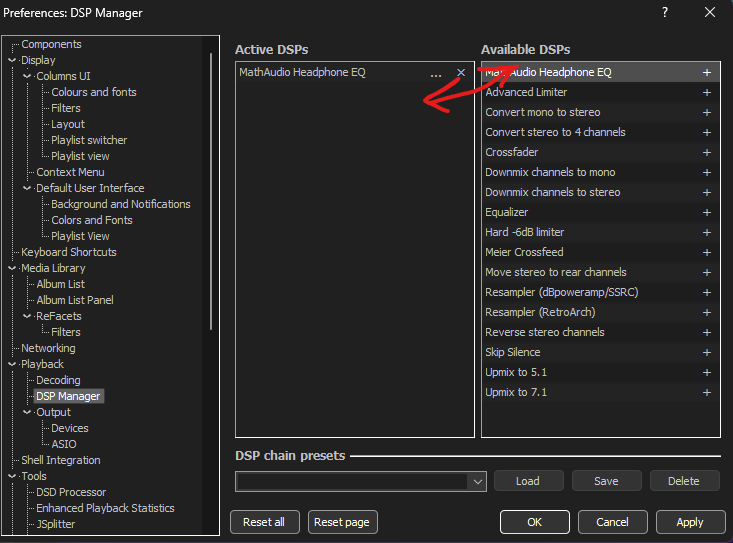Collapse the Playback tree section
The image size is (733, 543).
pyautogui.click(x=13, y=364)
